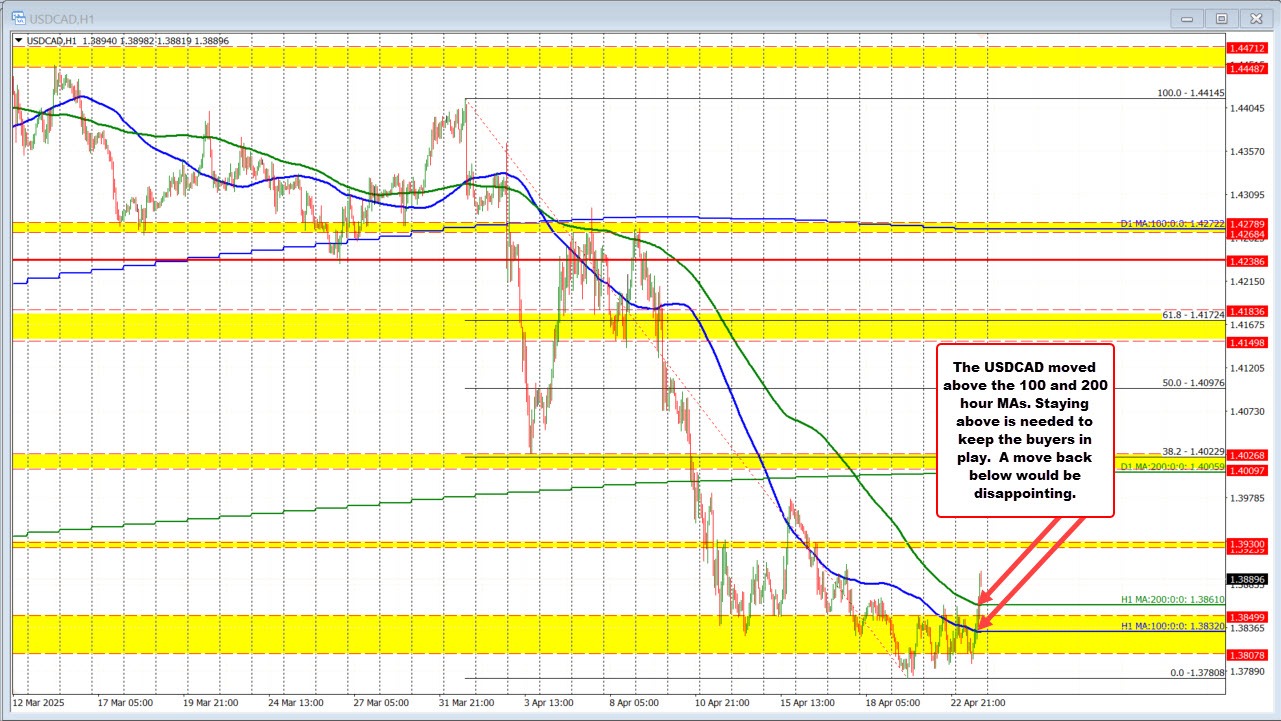1281x721 pixels.
Task: Click the H1 MA:200 1.38610 label
Action: pos(1171,601)
